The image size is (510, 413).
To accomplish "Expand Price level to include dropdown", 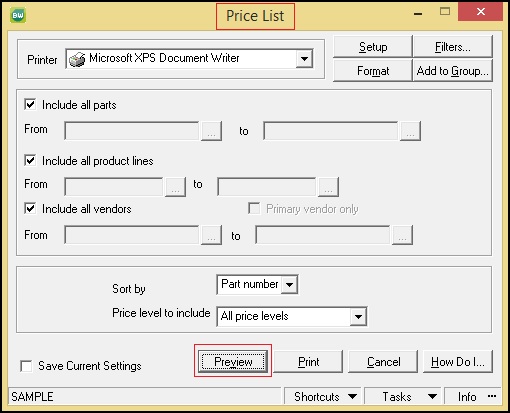I will point(358,316).
